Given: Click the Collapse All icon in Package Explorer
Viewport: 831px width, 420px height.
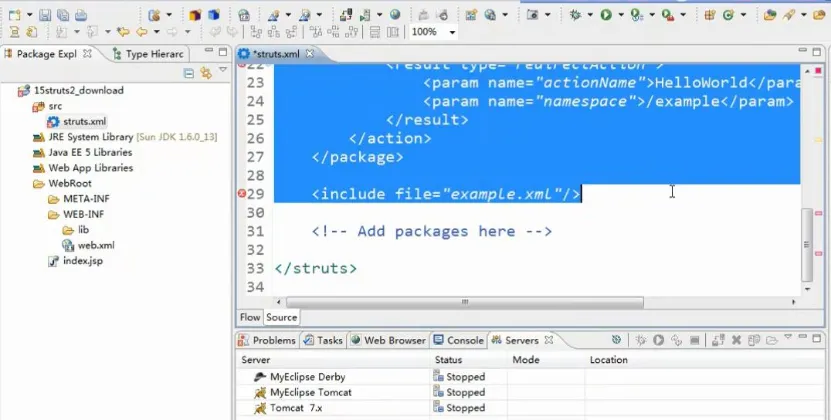Looking at the screenshot, I should tap(188, 73).
